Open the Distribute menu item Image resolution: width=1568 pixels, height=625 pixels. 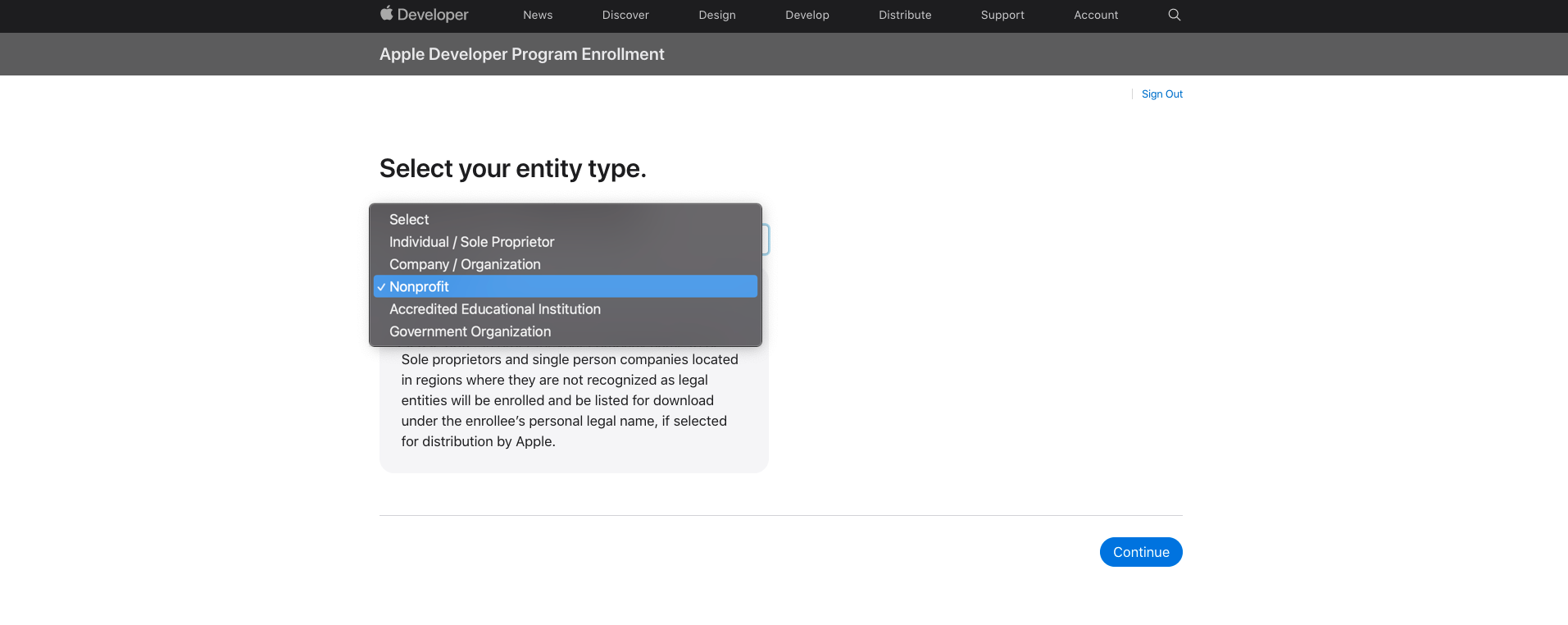904,15
